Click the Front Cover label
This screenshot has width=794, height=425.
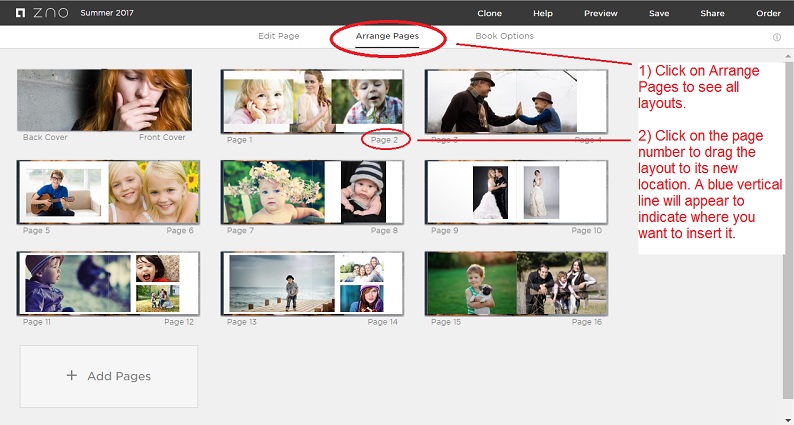[162, 137]
